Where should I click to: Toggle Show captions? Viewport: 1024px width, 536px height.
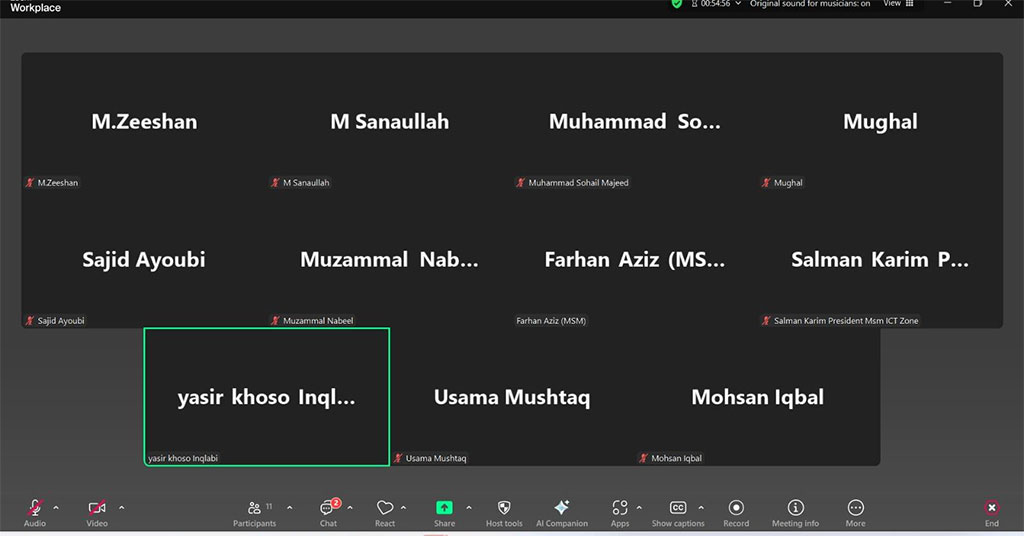(x=678, y=510)
